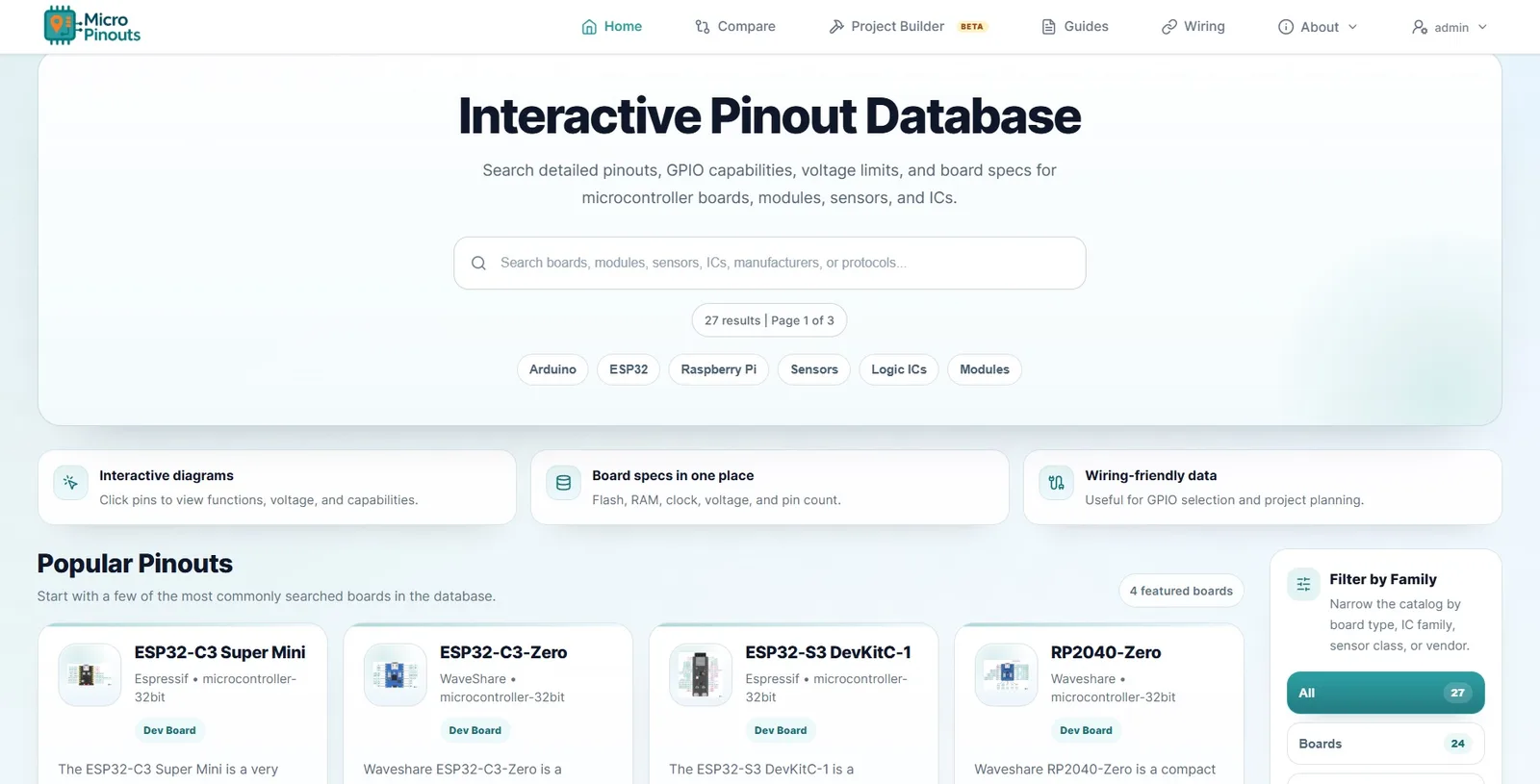Click the Project Builder hammer icon

point(836,27)
